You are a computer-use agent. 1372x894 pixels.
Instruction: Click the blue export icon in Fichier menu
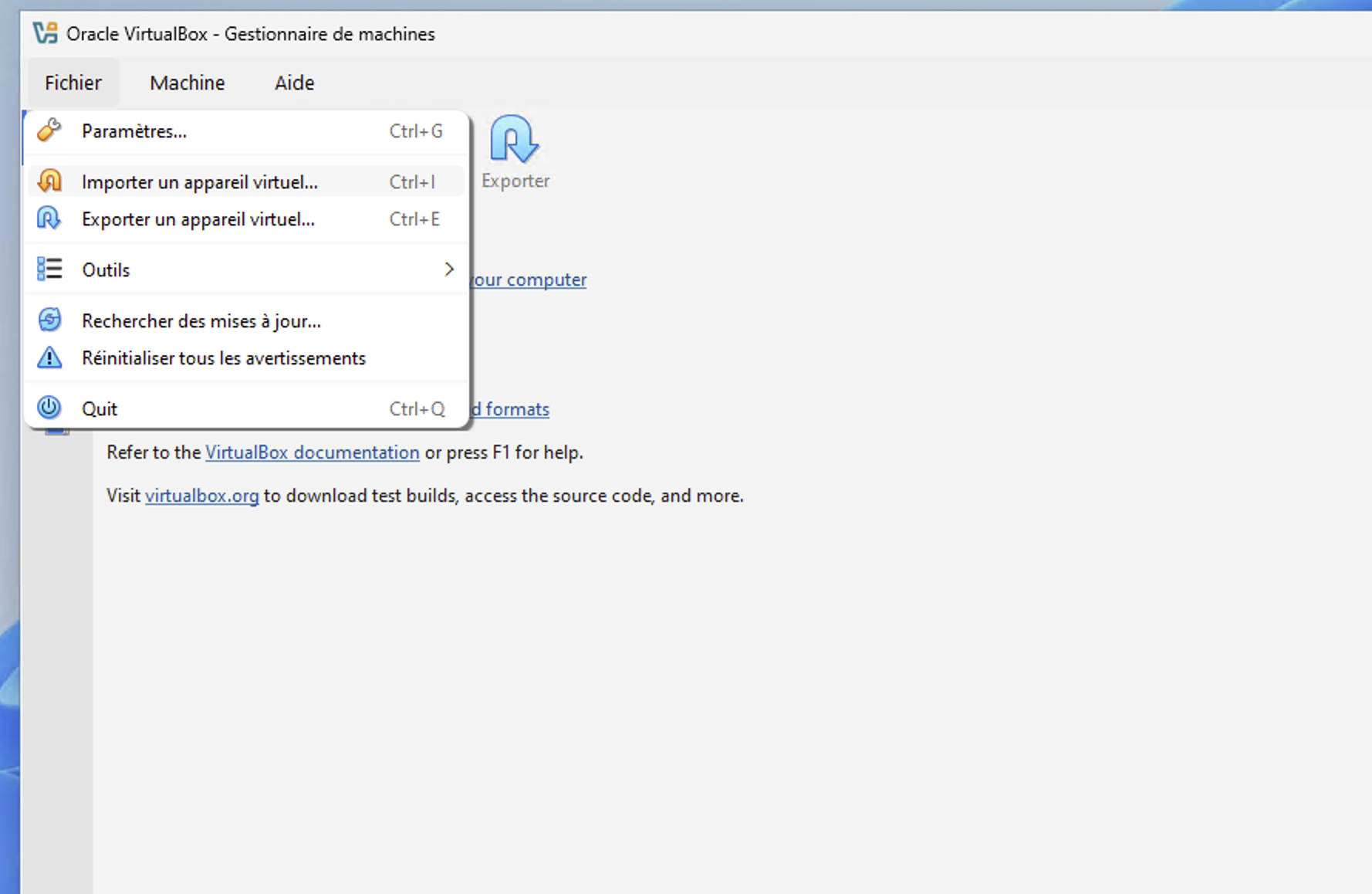(x=49, y=219)
